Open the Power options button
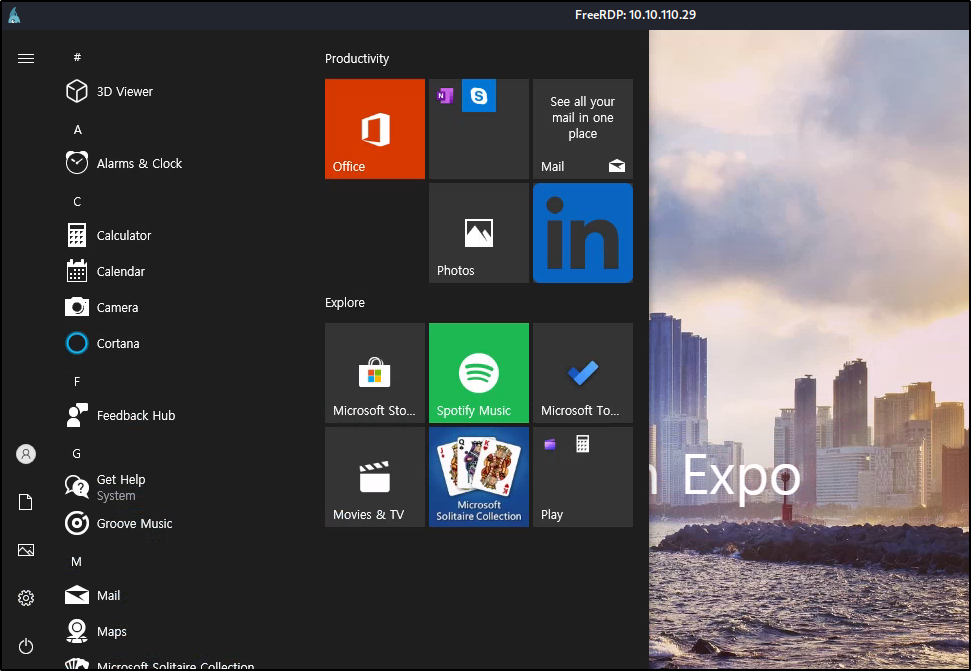This screenshot has width=971, height=671. point(26,646)
